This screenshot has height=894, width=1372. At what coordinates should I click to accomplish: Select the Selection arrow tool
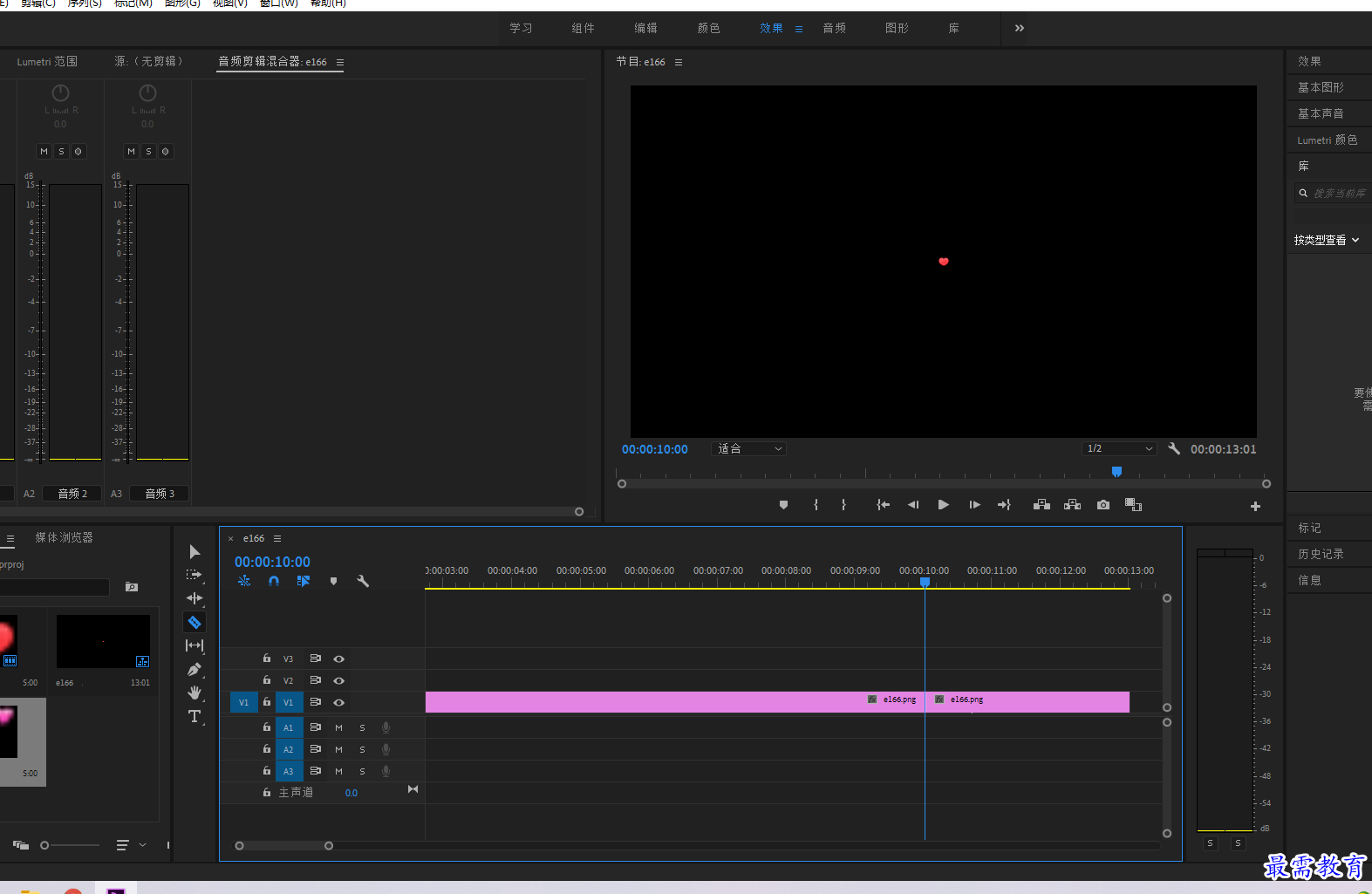click(x=195, y=551)
